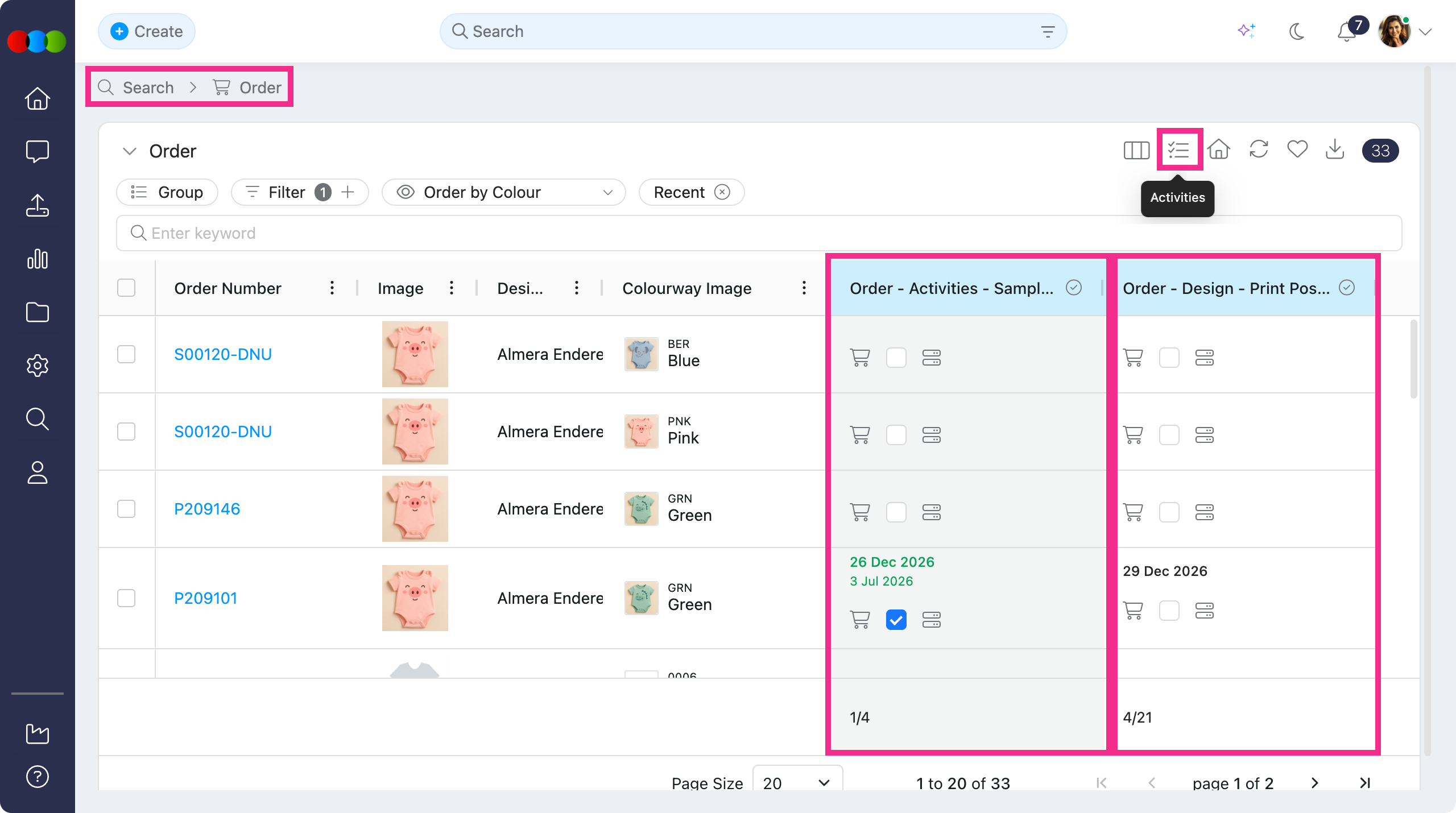Open the Desi... column options menu
Screen dimensions: 1456x813
(577, 288)
